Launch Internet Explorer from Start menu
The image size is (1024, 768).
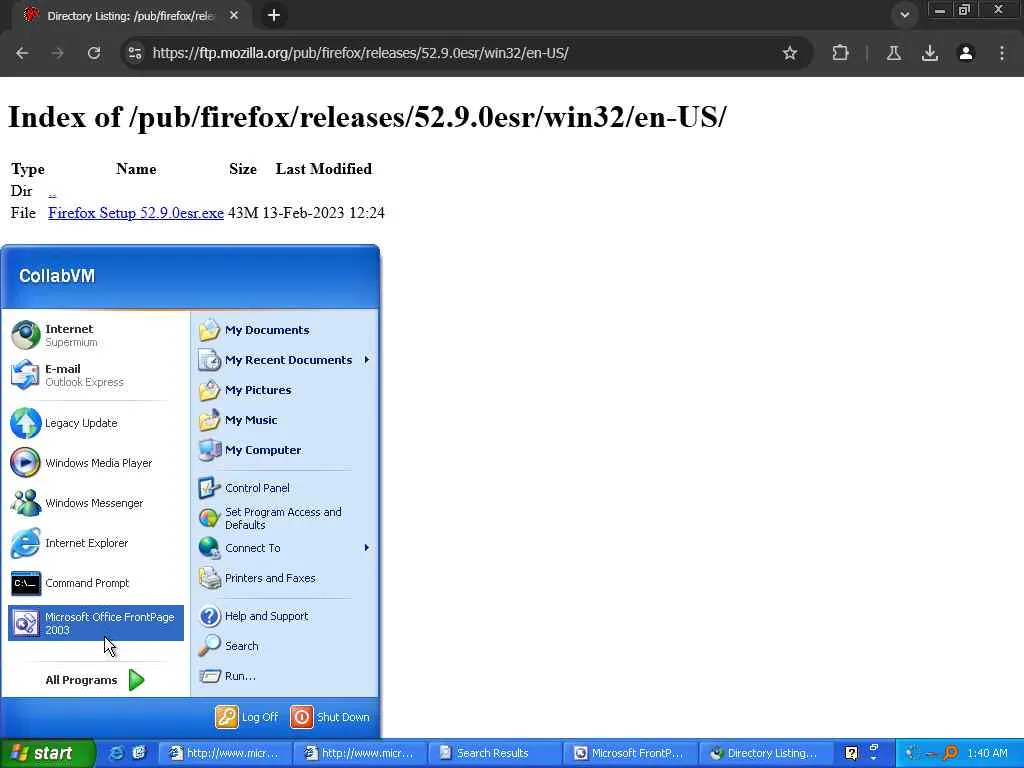pyautogui.click(x=96, y=543)
